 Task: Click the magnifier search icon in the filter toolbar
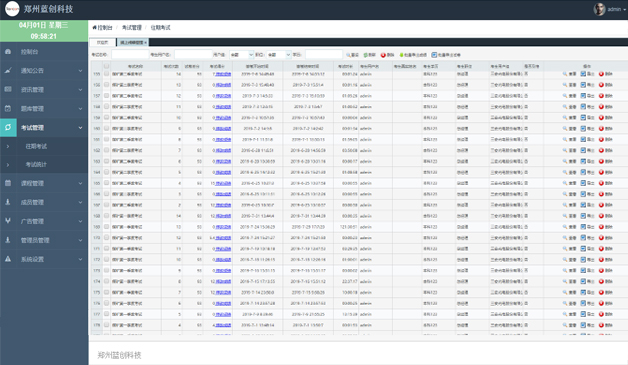pos(348,55)
